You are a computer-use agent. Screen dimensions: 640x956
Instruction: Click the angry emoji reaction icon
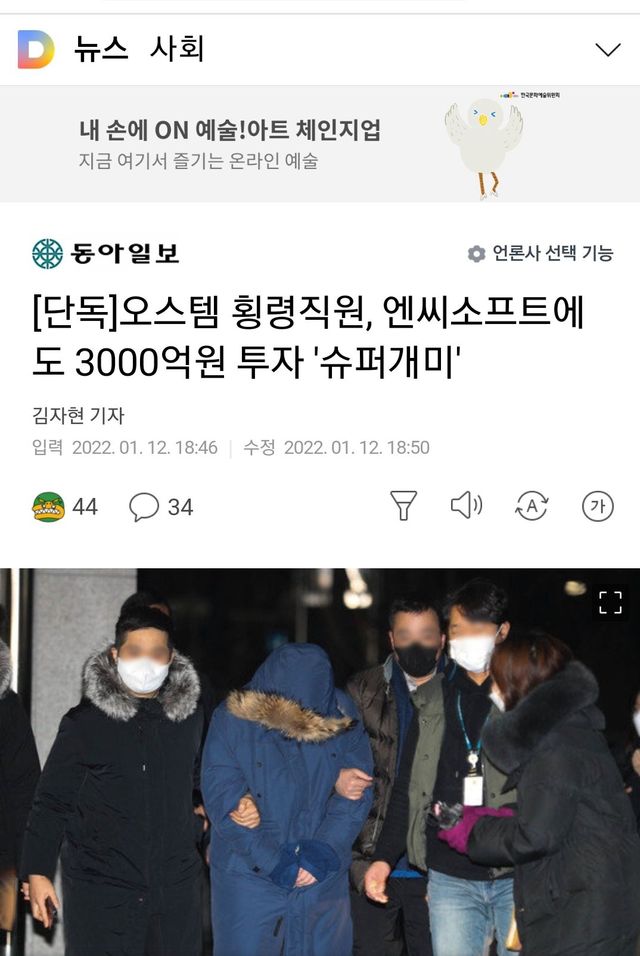pos(48,507)
